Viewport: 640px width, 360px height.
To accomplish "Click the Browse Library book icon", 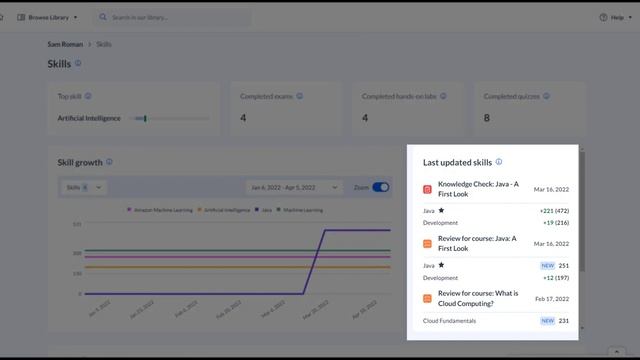I will 21,18.
